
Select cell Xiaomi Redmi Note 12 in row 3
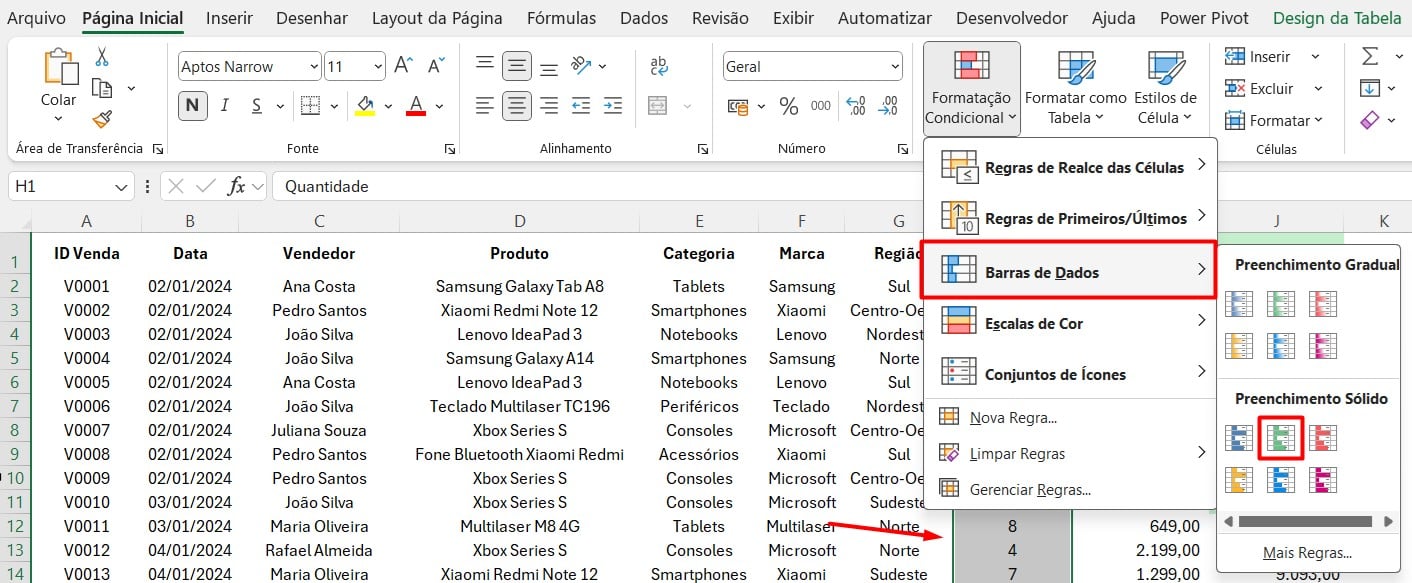point(519,310)
